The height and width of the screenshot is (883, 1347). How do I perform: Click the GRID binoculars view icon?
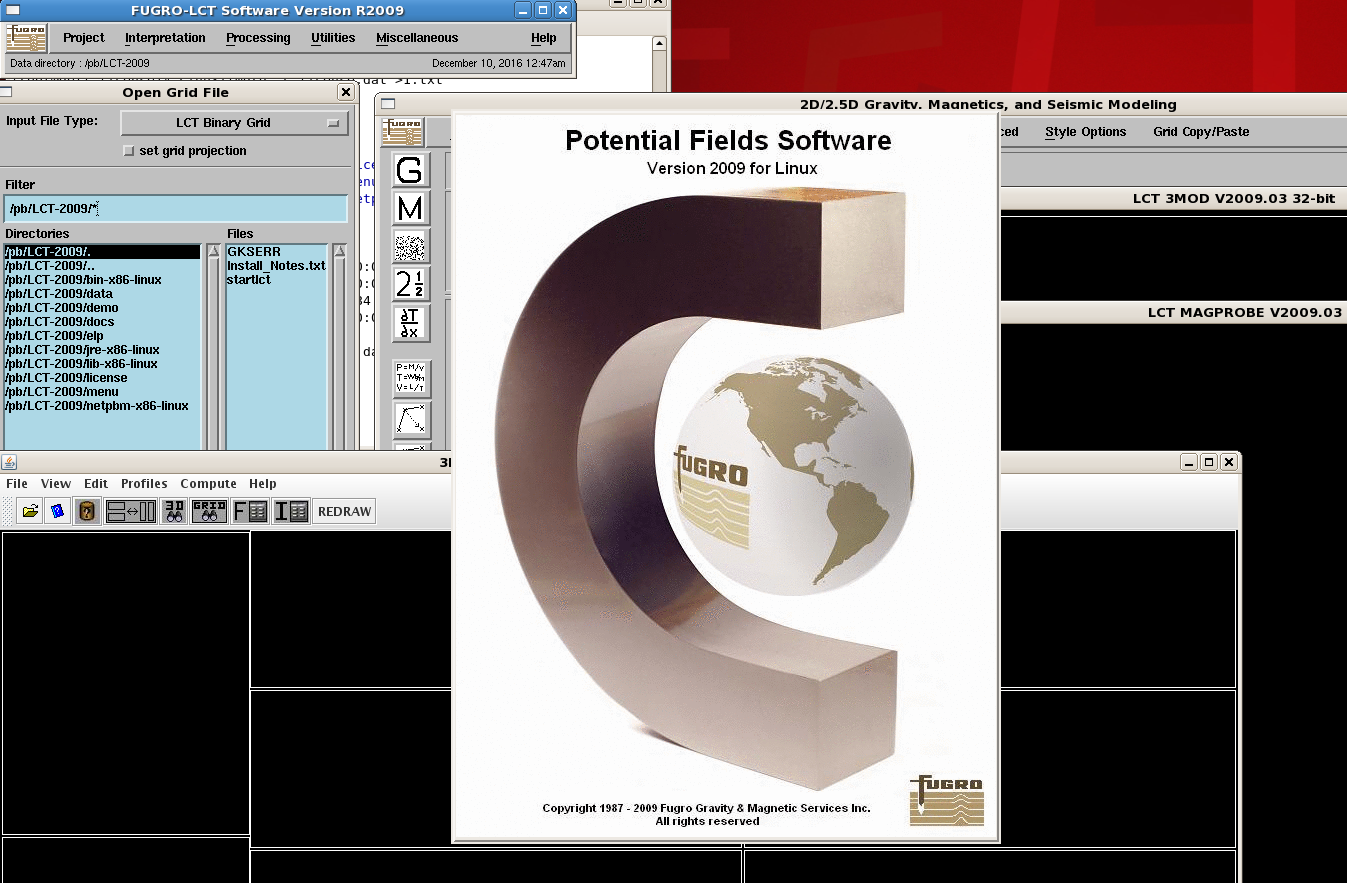209,511
